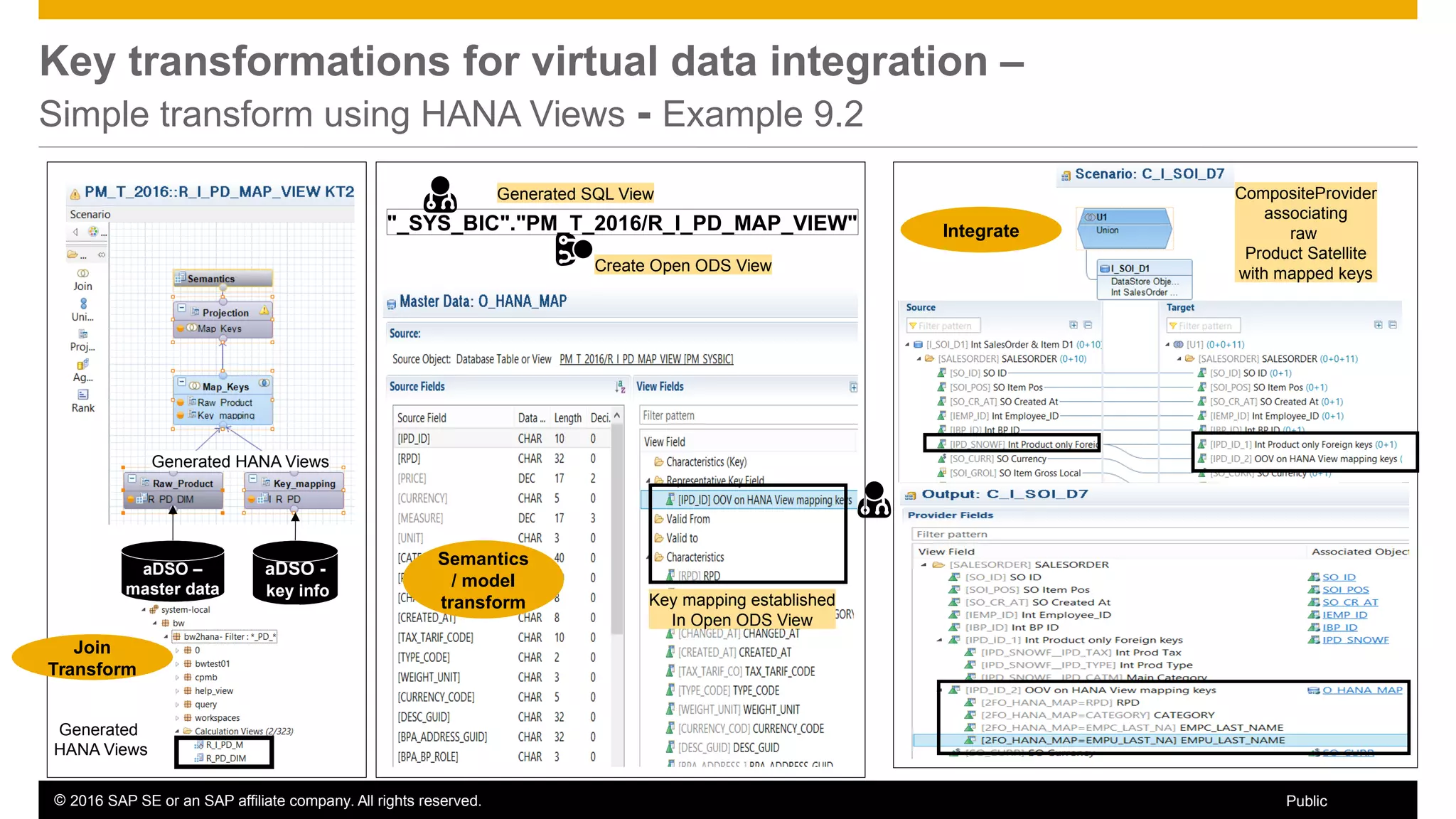Select source field [IPD_SNOWF] Int Product only Foreign
This screenshot has height=819, width=1456.
[x=1018, y=444]
